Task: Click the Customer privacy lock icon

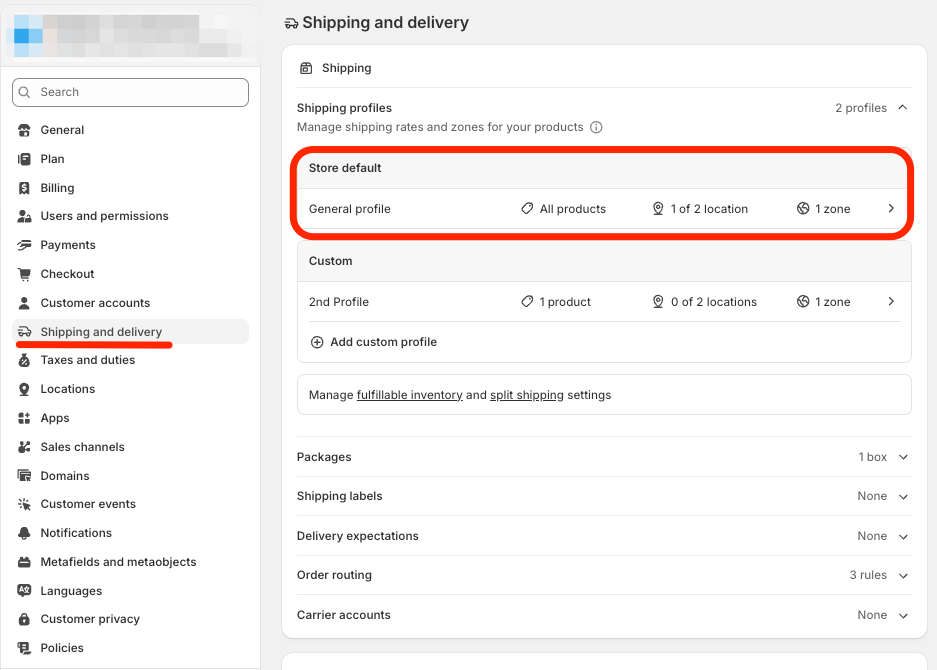Action: 24,619
